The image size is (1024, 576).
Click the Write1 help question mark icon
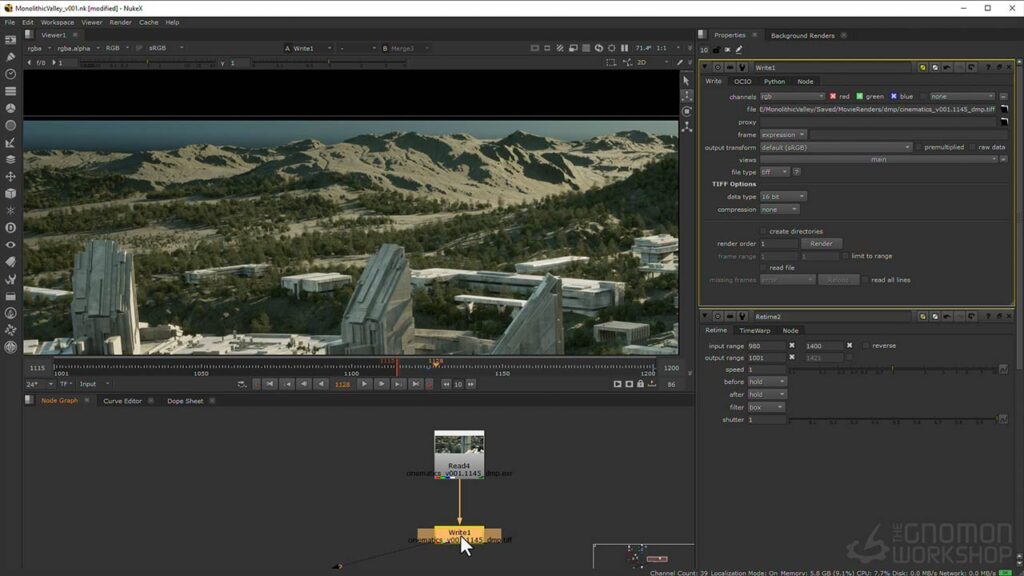[987, 67]
